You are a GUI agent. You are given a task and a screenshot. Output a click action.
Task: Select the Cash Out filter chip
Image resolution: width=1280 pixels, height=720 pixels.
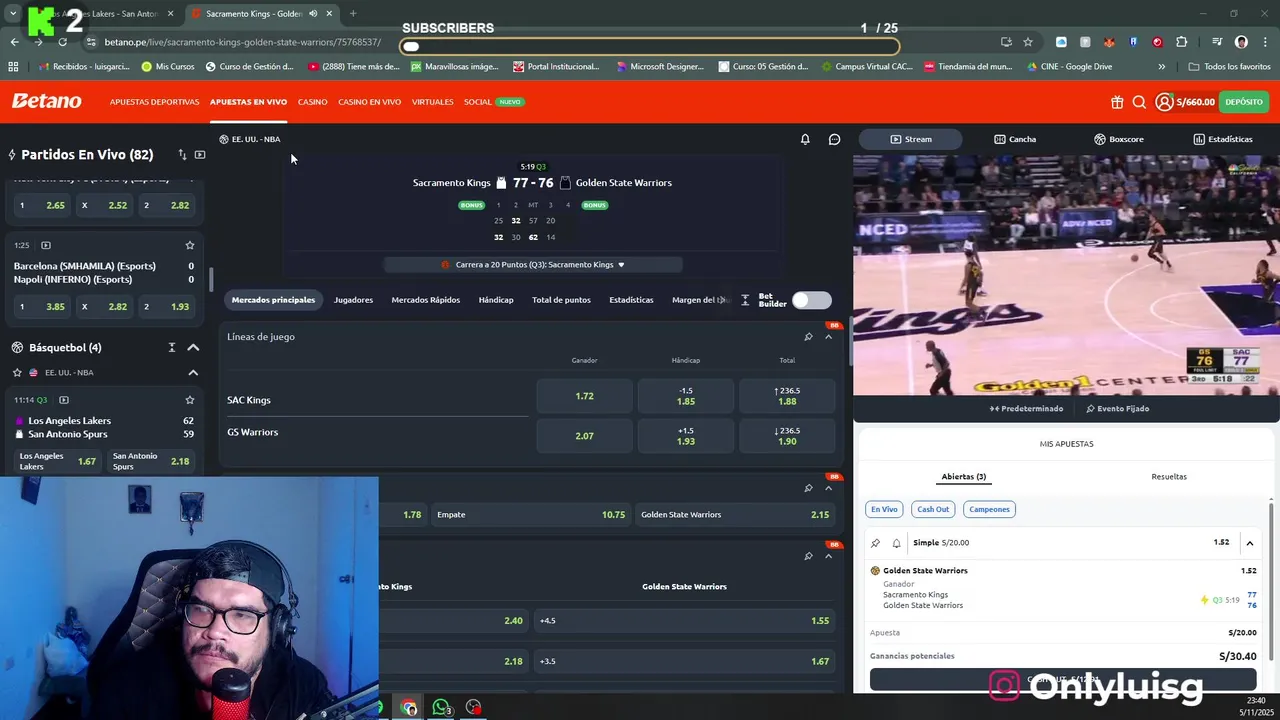(x=933, y=509)
